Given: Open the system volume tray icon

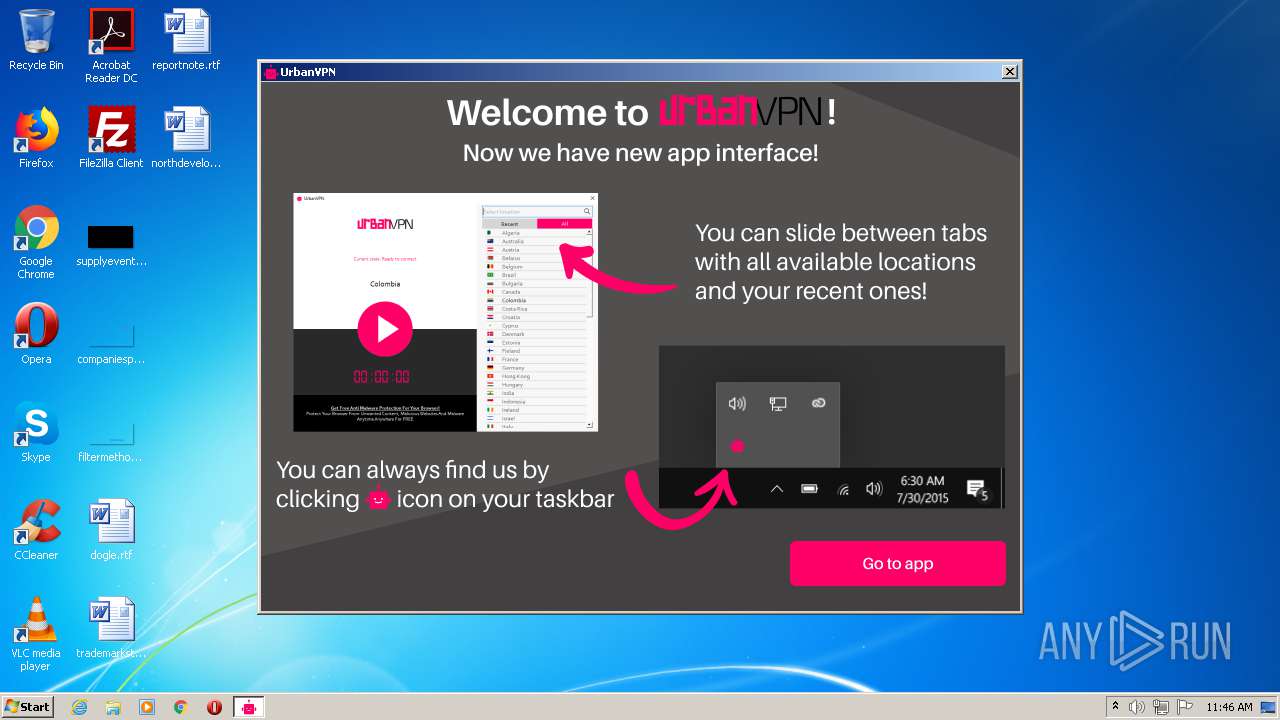Looking at the screenshot, I should point(1137,707).
